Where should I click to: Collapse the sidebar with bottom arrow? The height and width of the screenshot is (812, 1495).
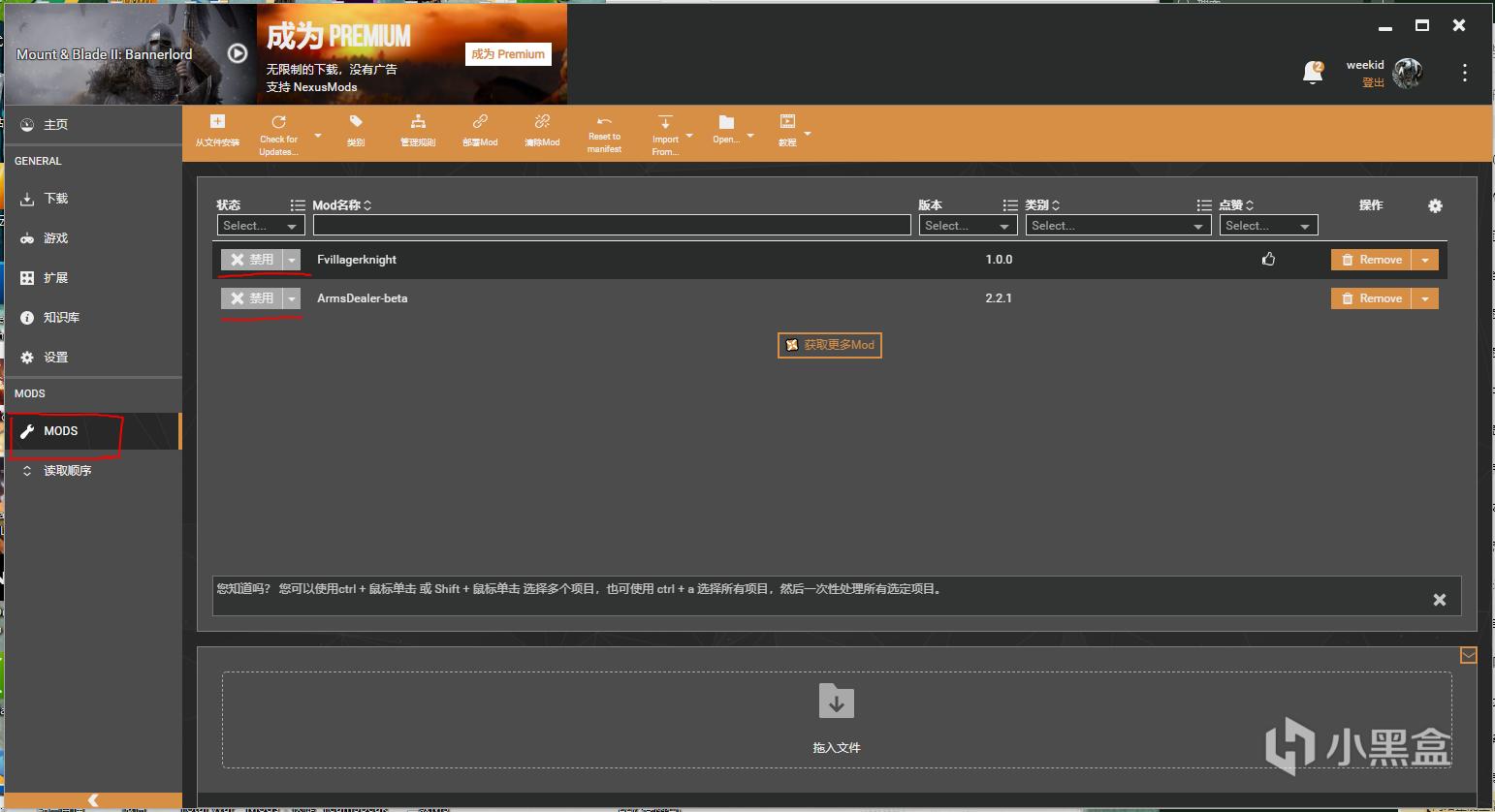click(93, 800)
